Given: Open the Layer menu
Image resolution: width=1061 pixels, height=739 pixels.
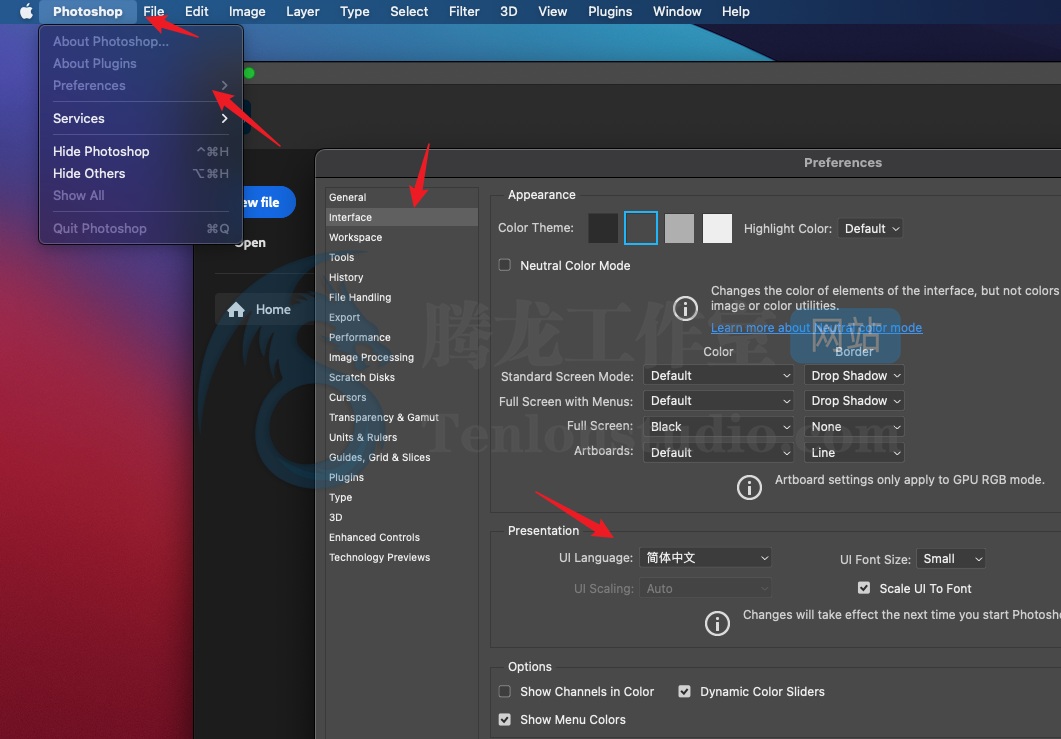Looking at the screenshot, I should pos(302,12).
